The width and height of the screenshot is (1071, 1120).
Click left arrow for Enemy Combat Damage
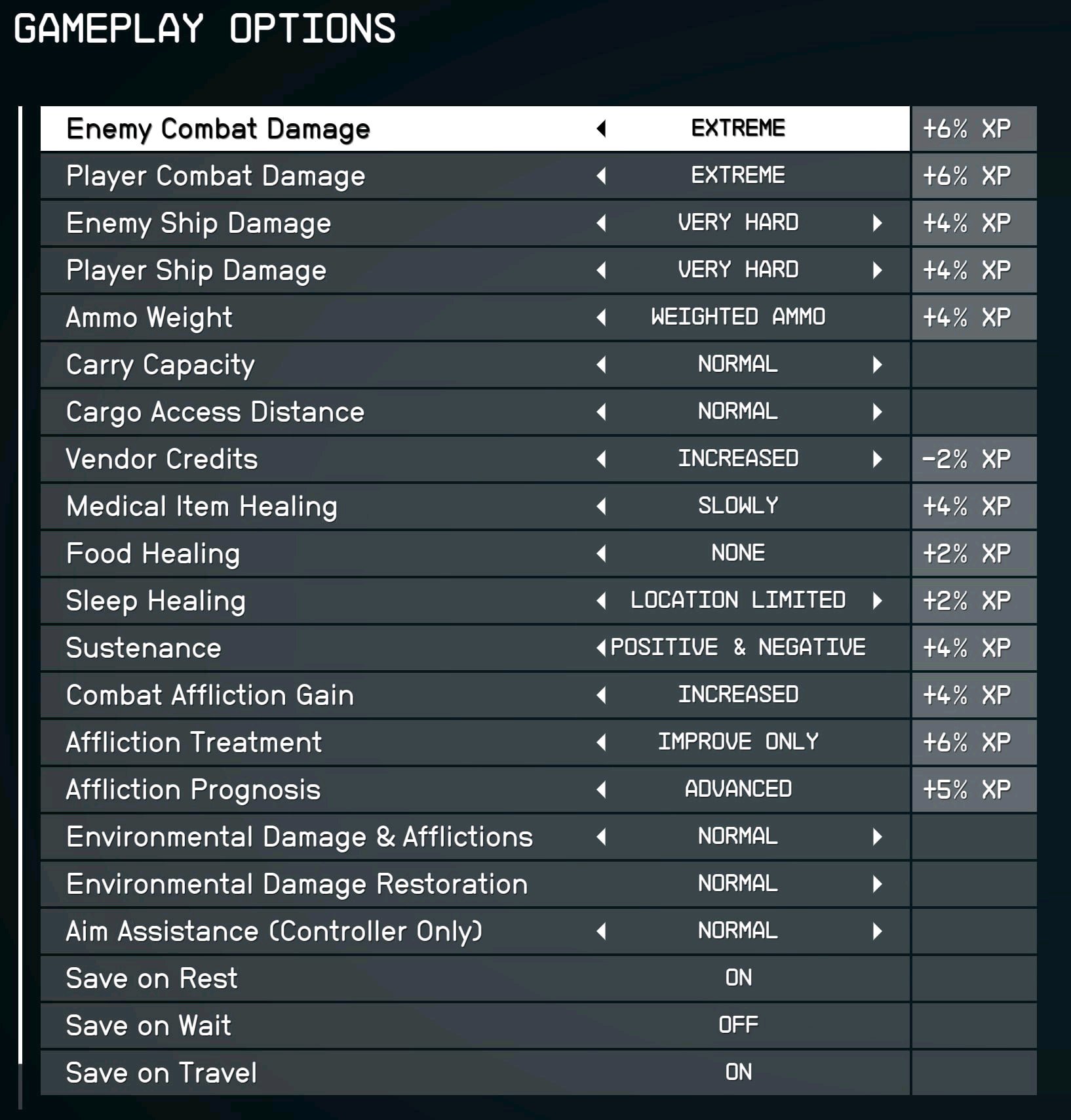pyautogui.click(x=601, y=129)
